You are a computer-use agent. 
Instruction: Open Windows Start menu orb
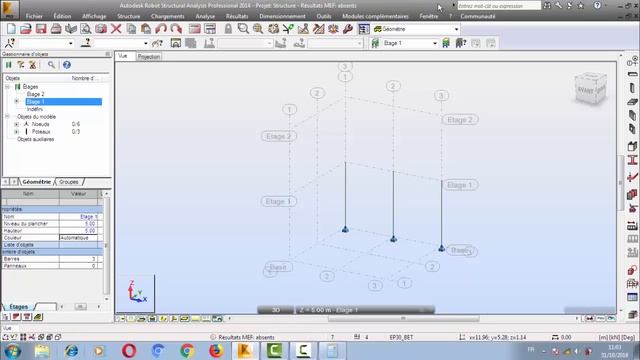pos(12,351)
